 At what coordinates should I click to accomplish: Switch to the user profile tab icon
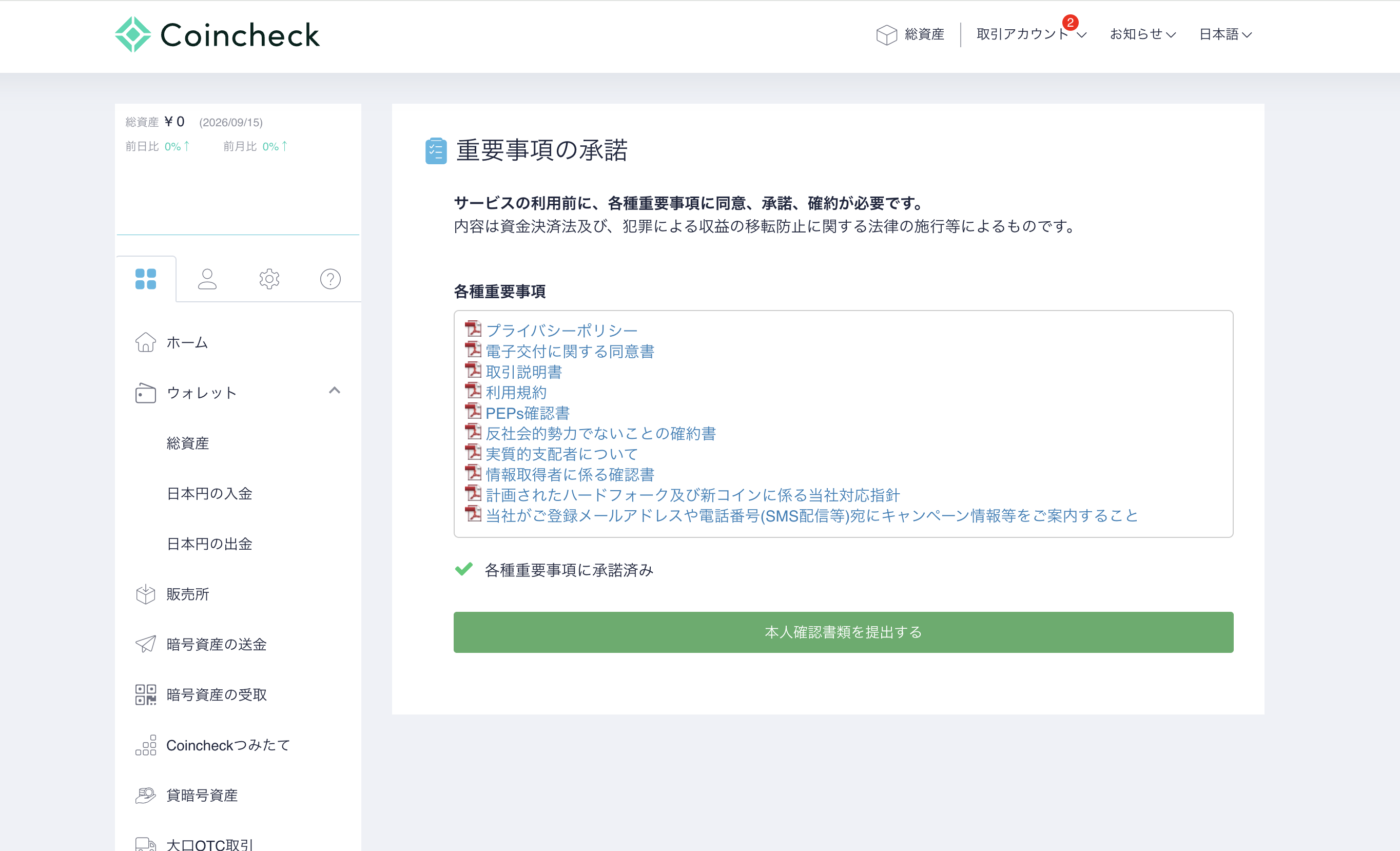(207, 279)
